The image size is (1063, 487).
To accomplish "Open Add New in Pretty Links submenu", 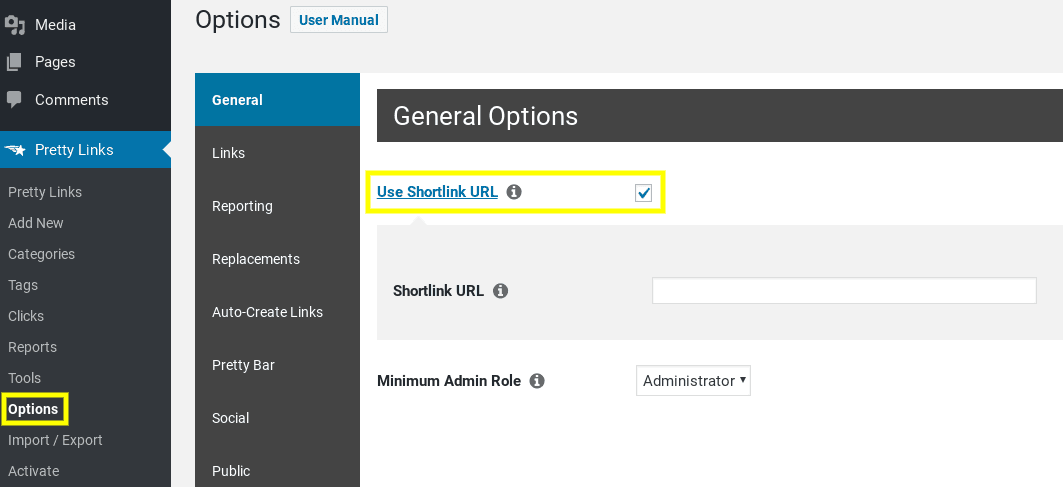I will point(36,223).
